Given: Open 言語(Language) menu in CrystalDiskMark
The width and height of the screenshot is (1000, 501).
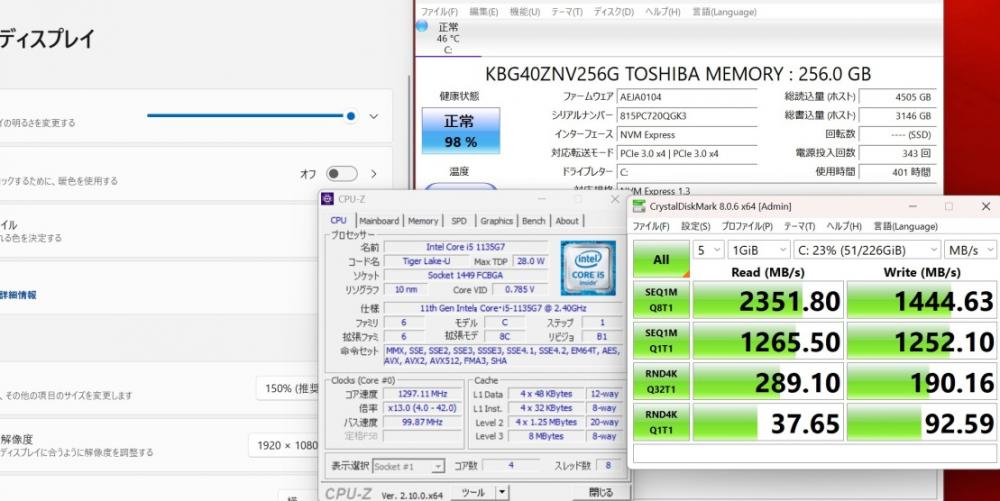Looking at the screenshot, I should [905, 226].
